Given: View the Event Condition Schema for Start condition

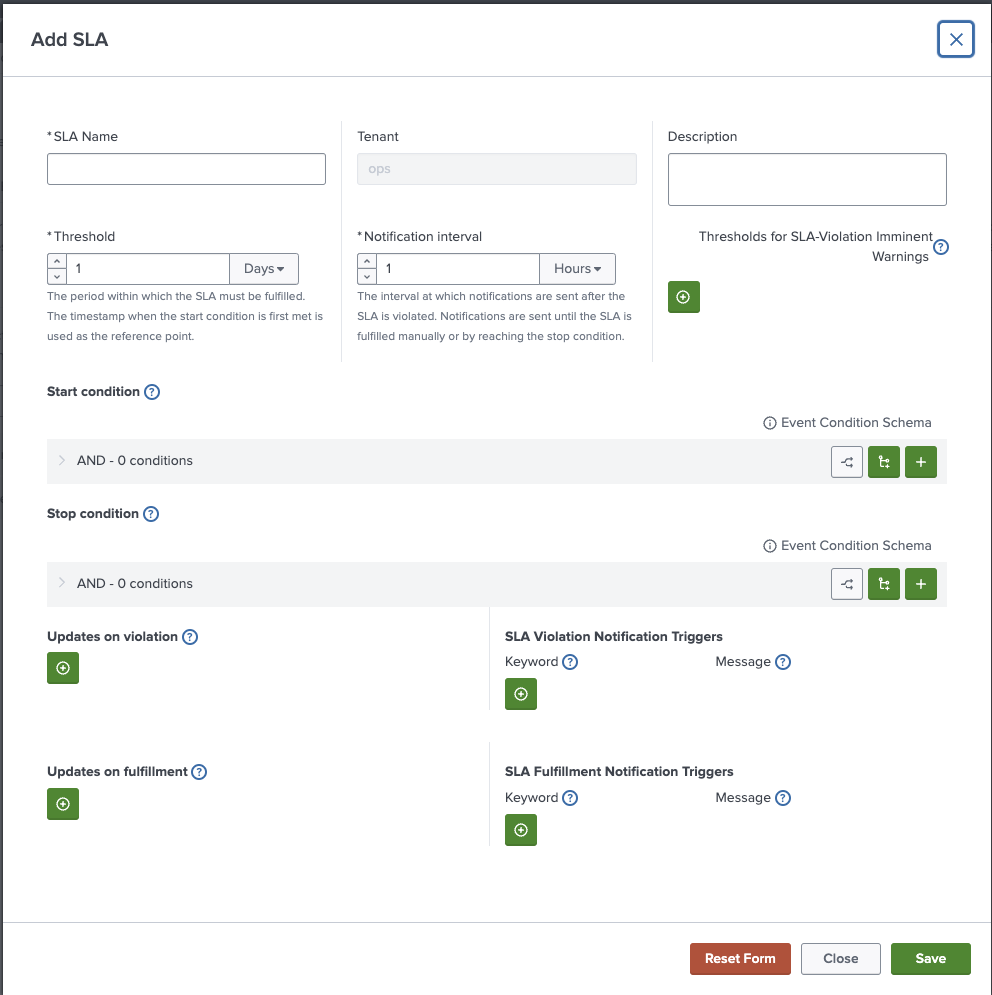Looking at the screenshot, I should tap(846, 422).
